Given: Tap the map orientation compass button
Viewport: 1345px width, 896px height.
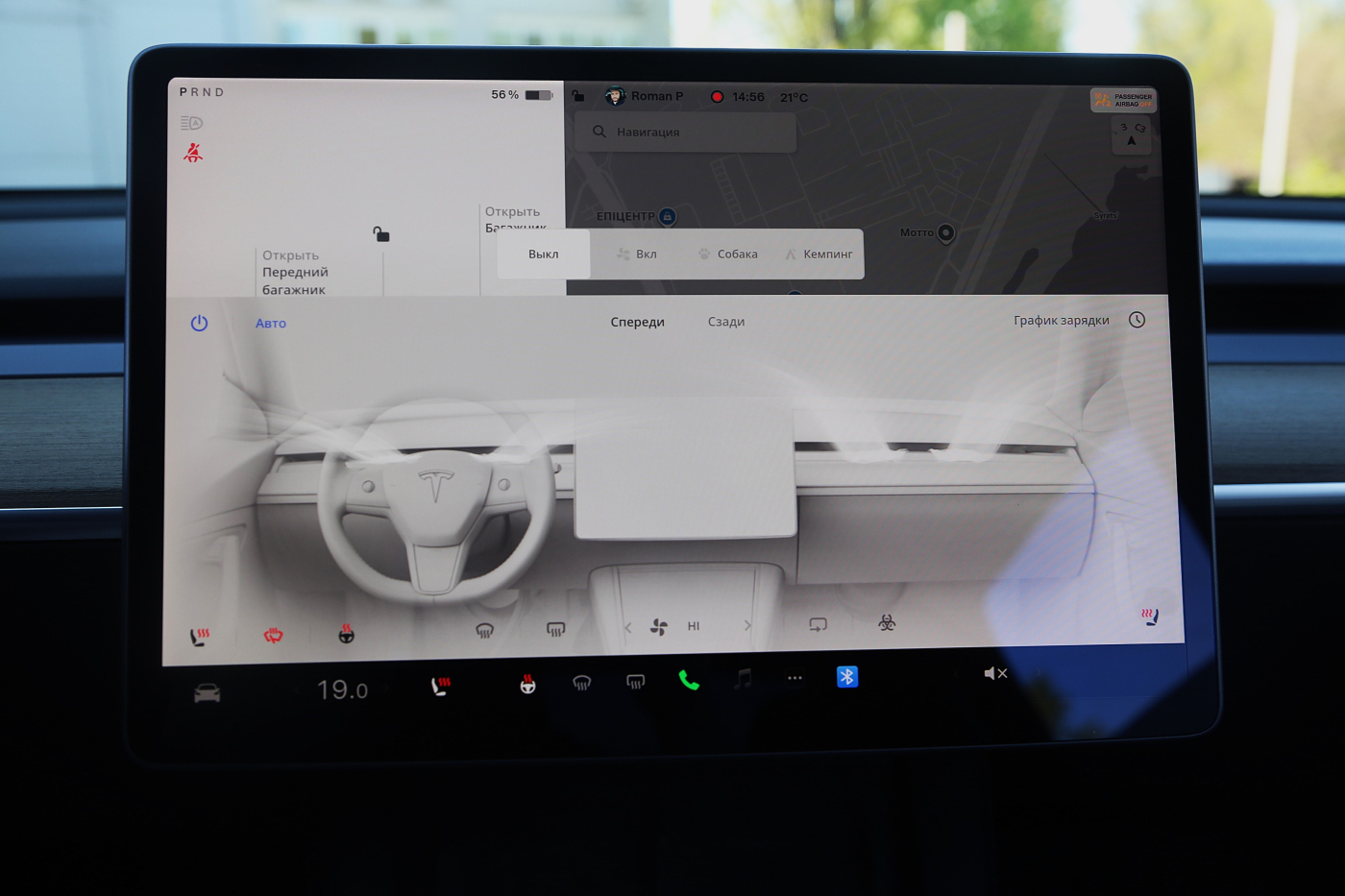Looking at the screenshot, I should [1132, 136].
